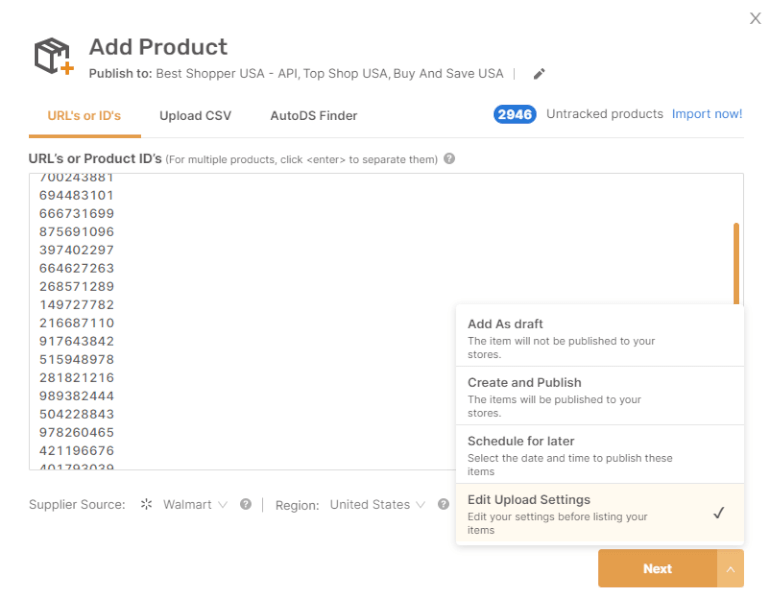Open the Supplier Source Walmart dropdown
Screen dimensions: 770x600
pos(195,505)
